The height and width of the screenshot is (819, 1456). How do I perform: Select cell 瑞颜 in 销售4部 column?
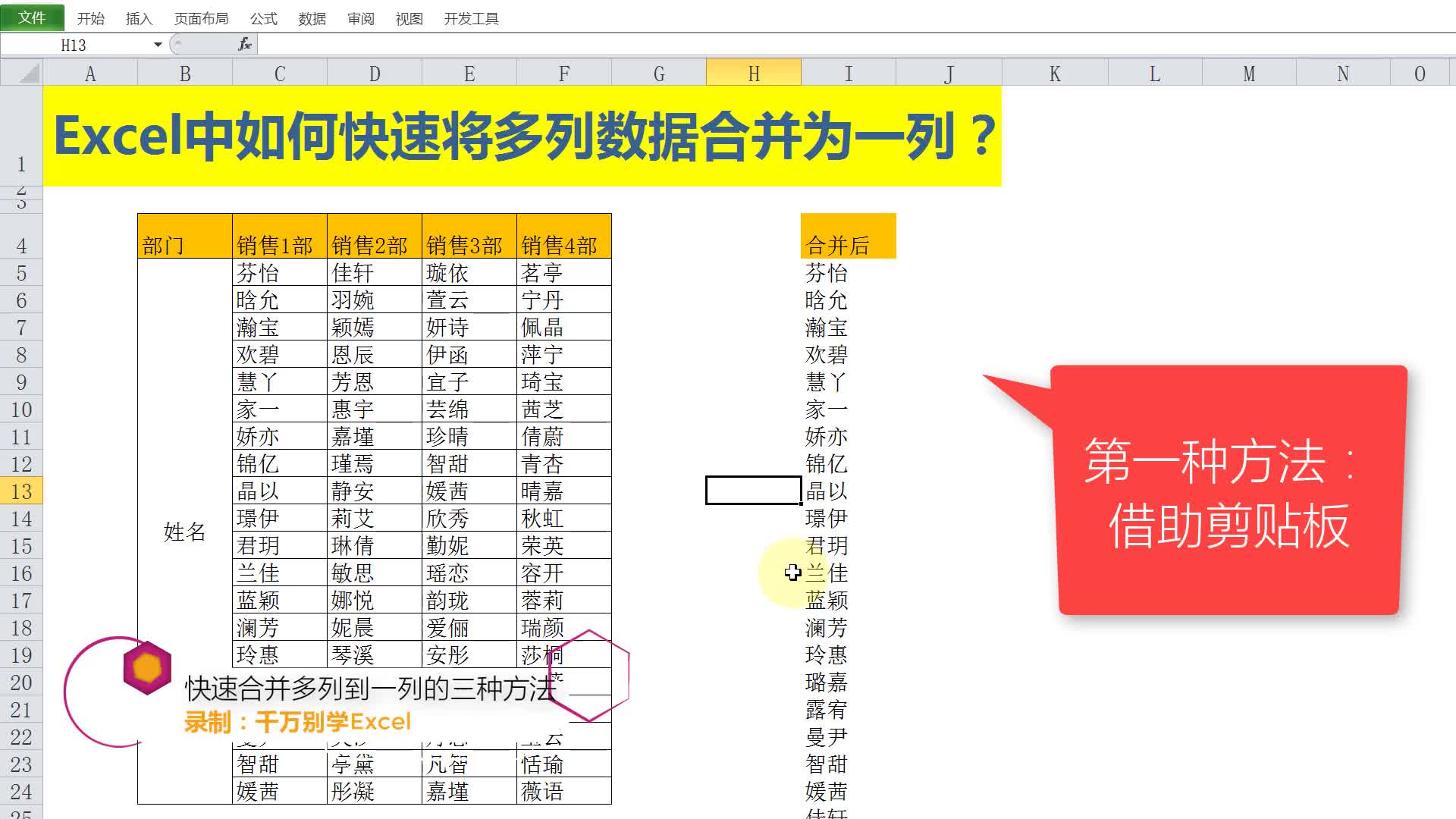click(x=564, y=628)
